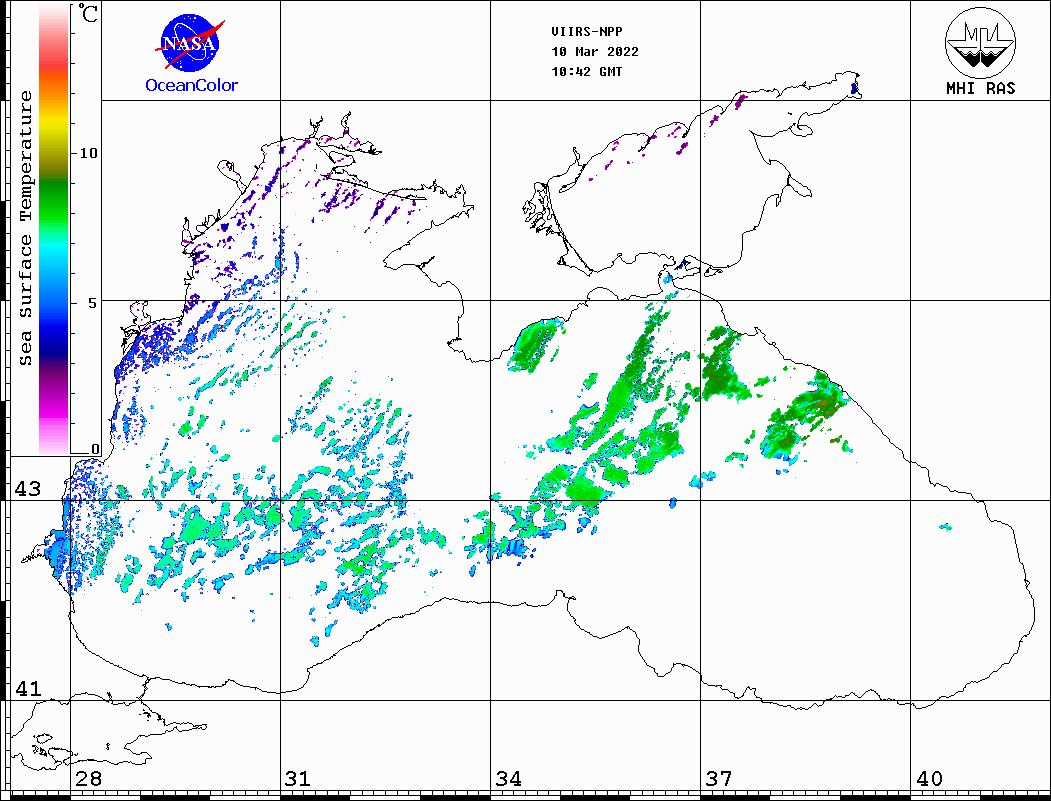Screen dimensions: 1051x801
Task: Click the 5 mark on temperature scale
Action: point(93,303)
